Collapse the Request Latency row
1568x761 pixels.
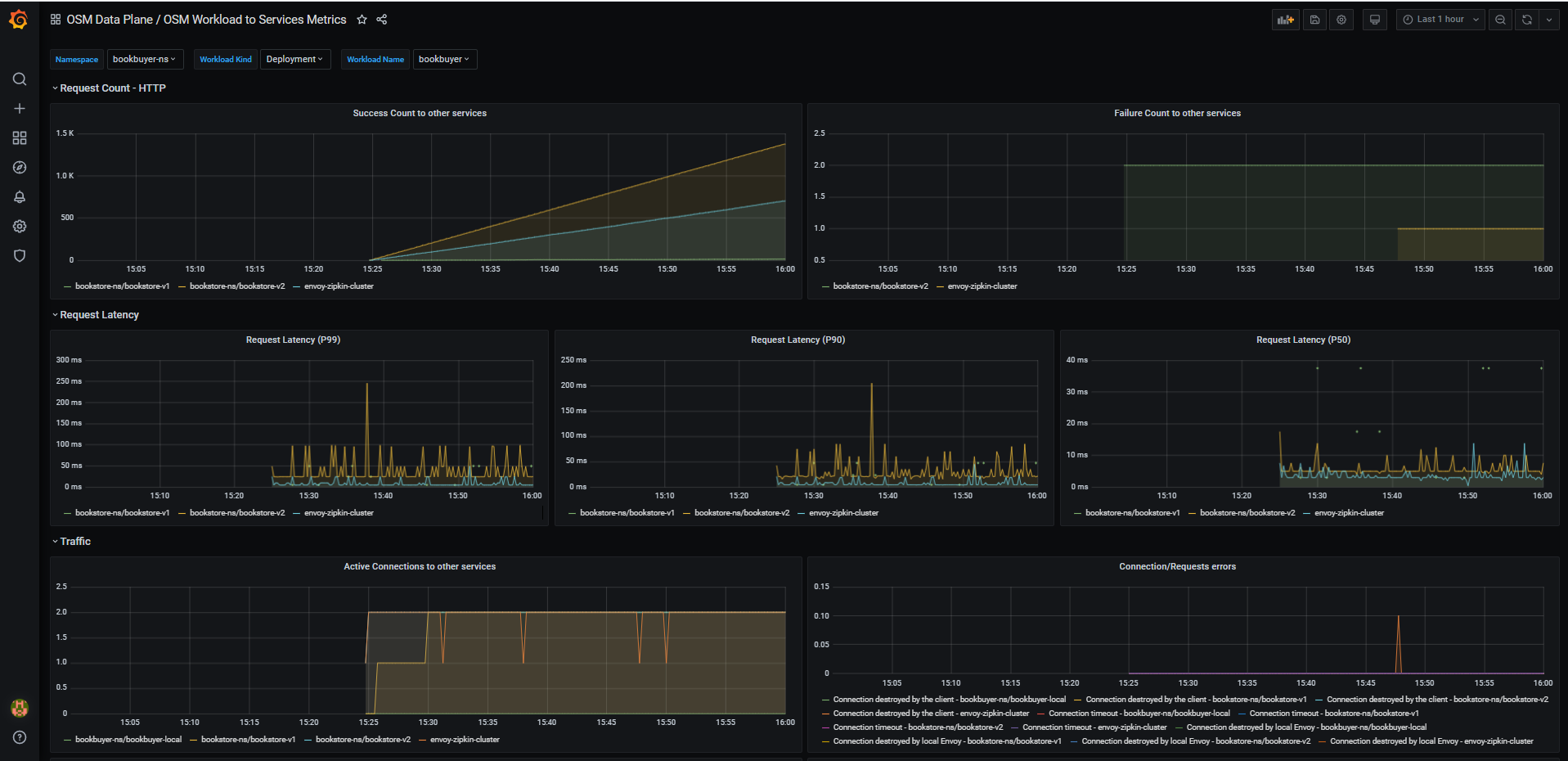tap(99, 315)
